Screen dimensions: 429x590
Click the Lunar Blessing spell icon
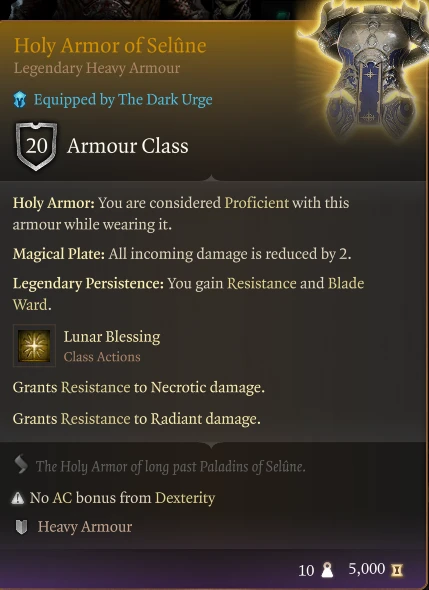tap(34, 345)
